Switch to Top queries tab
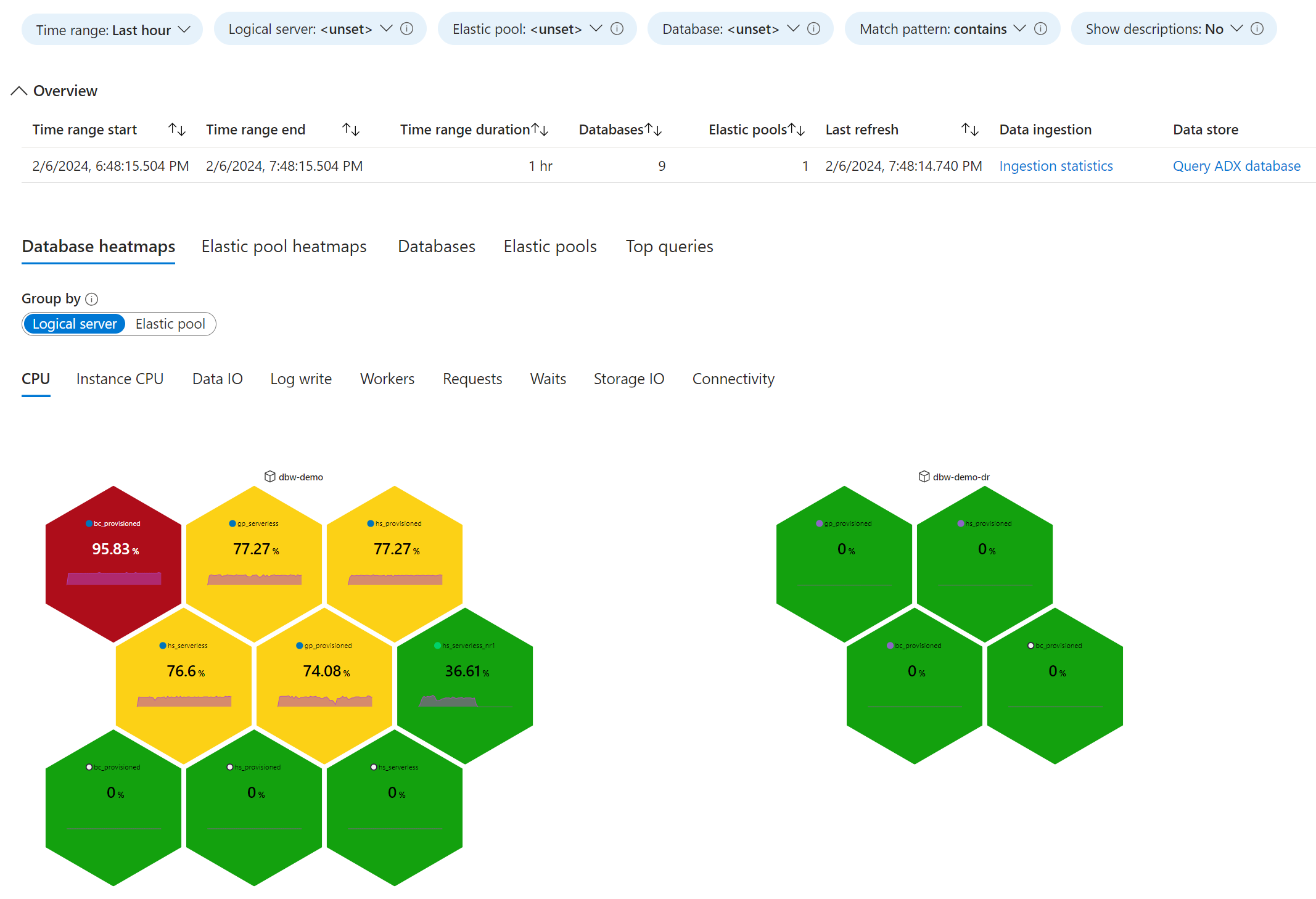This screenshot has height=899, width=1316. tap(670, 246)
